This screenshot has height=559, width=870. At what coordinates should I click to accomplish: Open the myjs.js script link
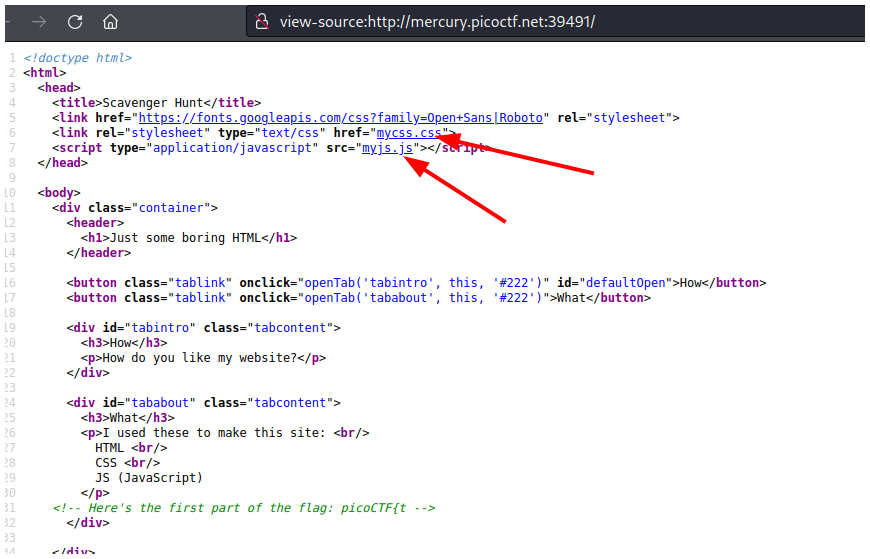pos(388,148)
